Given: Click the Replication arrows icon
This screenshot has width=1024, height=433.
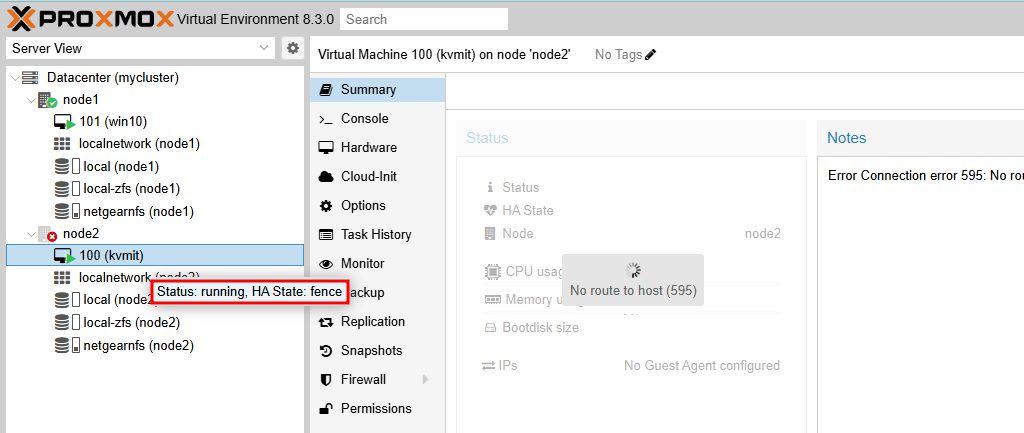Looking at the screenshot, I should [x=326, y=321].
